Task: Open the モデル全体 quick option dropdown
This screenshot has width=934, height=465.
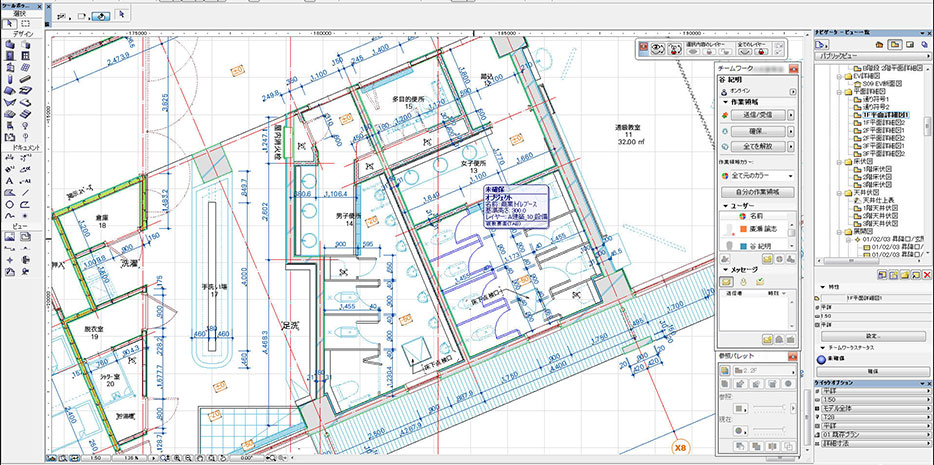Action: (x=876, y=408)
